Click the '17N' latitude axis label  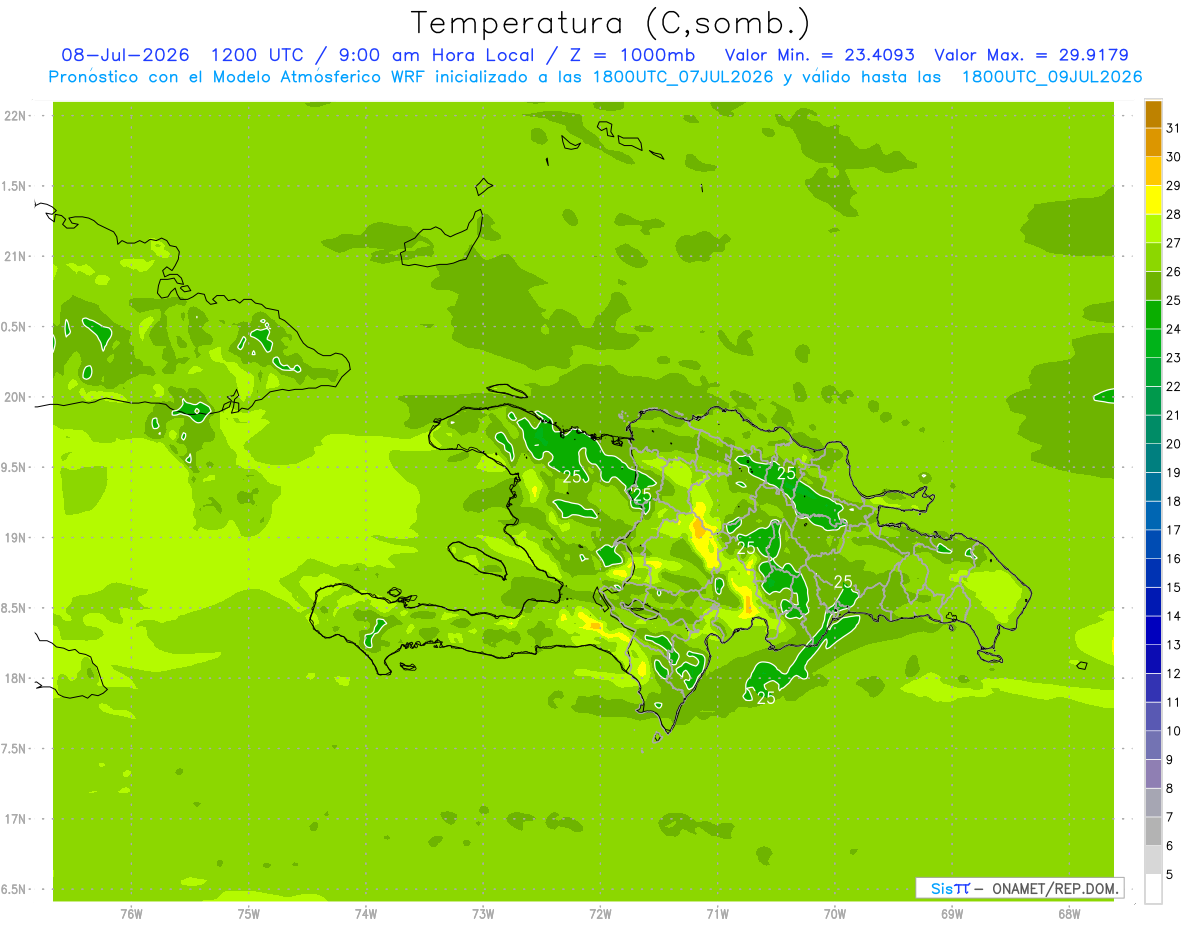[15, 819]
